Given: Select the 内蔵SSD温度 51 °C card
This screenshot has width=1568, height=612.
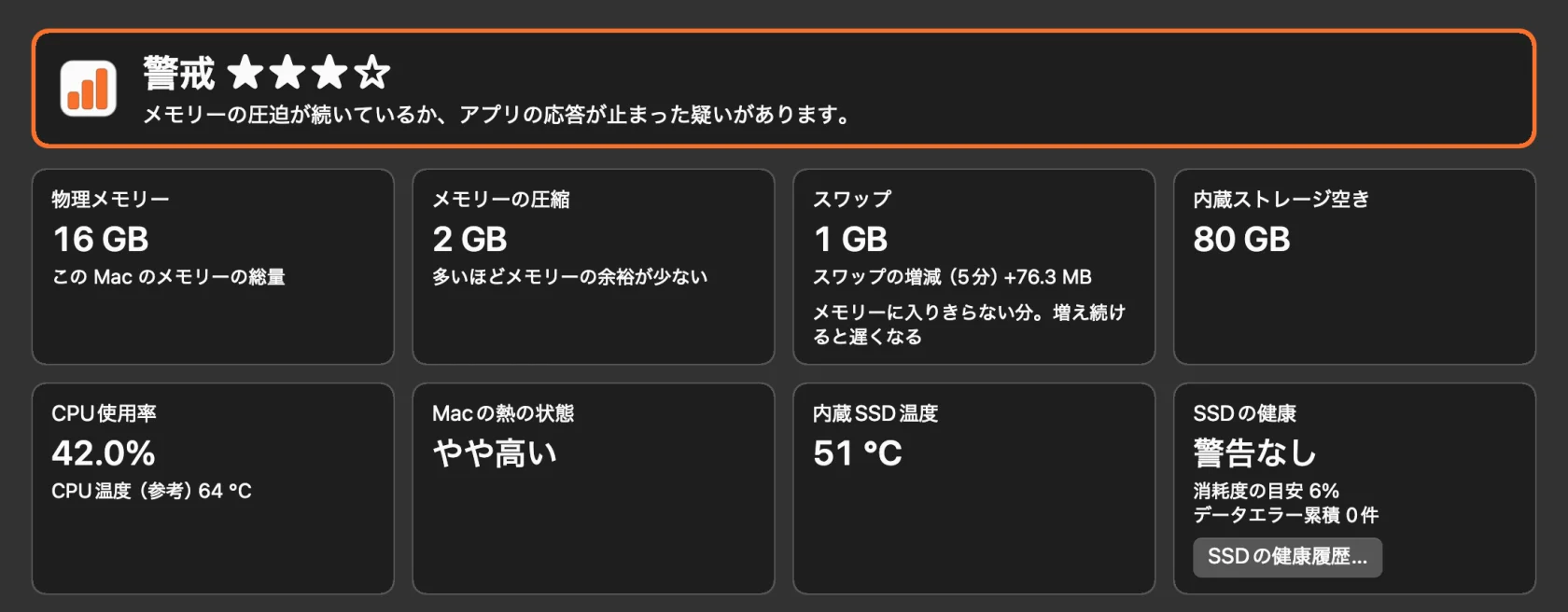Looking at the screenshot, I should pyautogui.click(x=974, y=489).
